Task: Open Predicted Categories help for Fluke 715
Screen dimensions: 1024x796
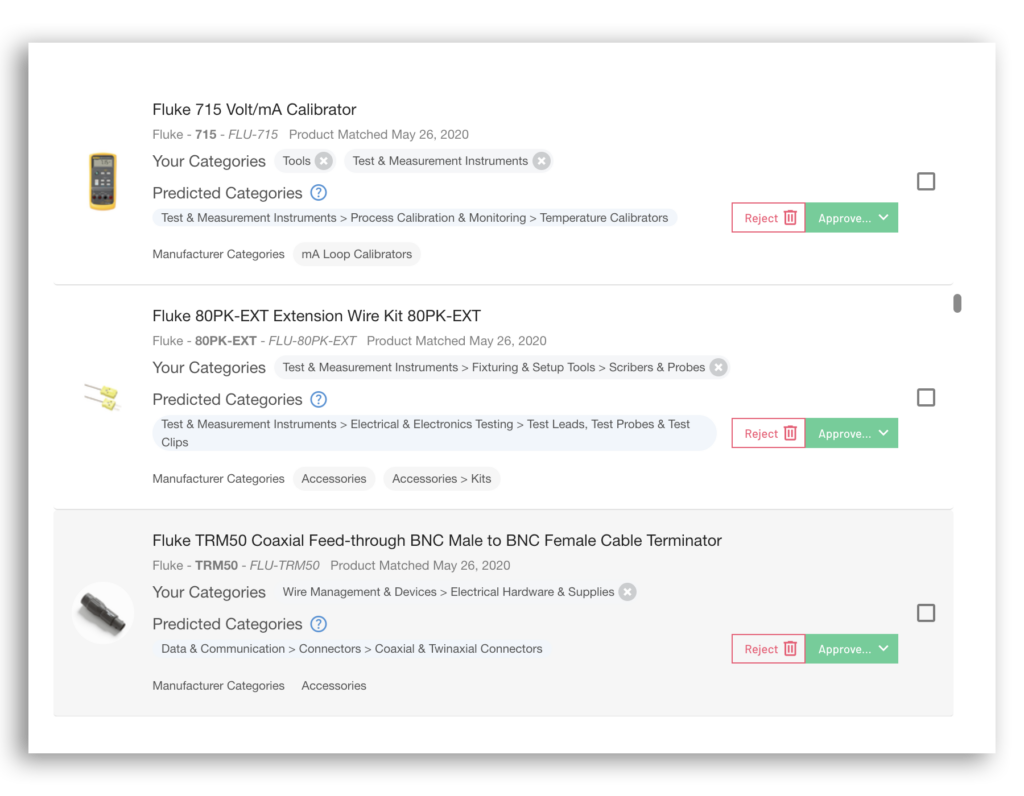Action: tap(318, 193)
